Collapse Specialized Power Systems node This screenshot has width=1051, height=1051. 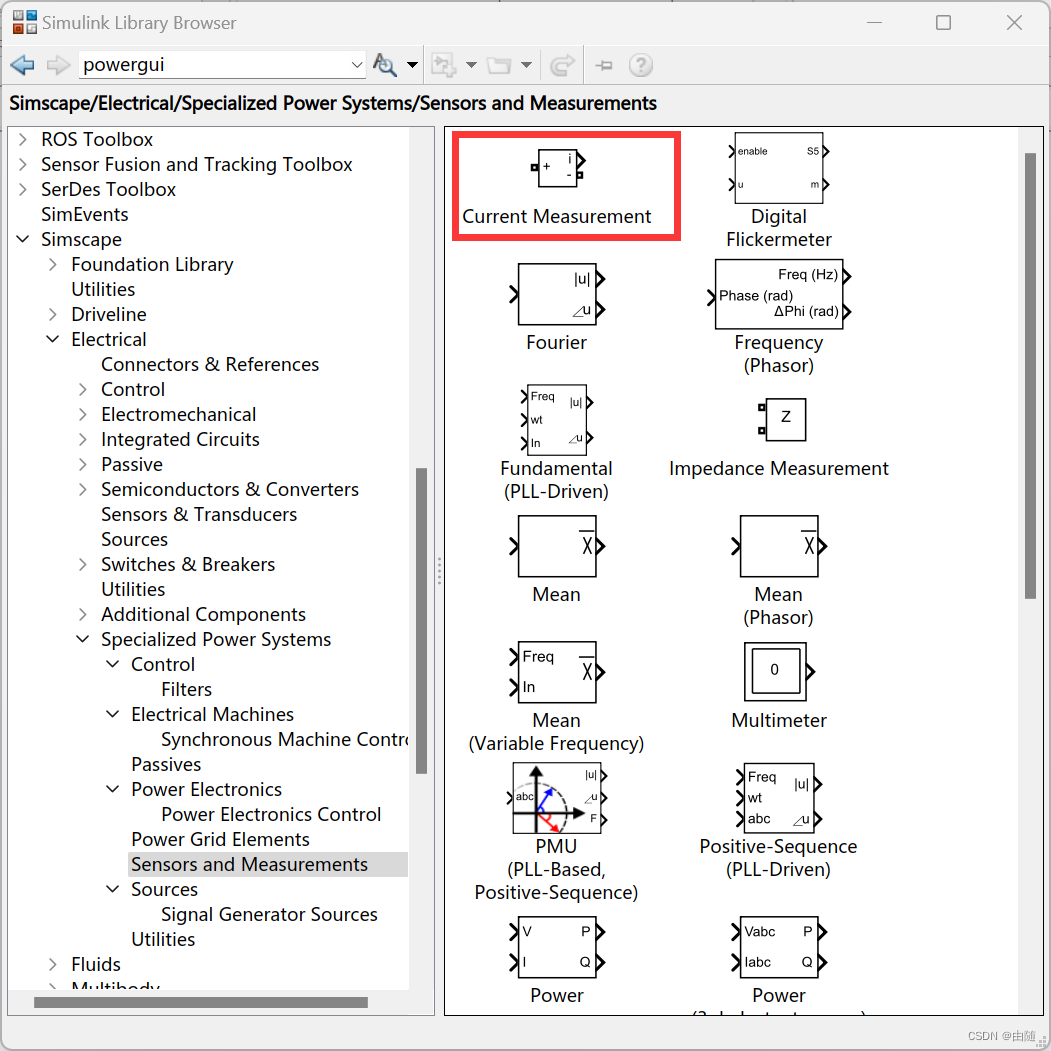[82, 639]
